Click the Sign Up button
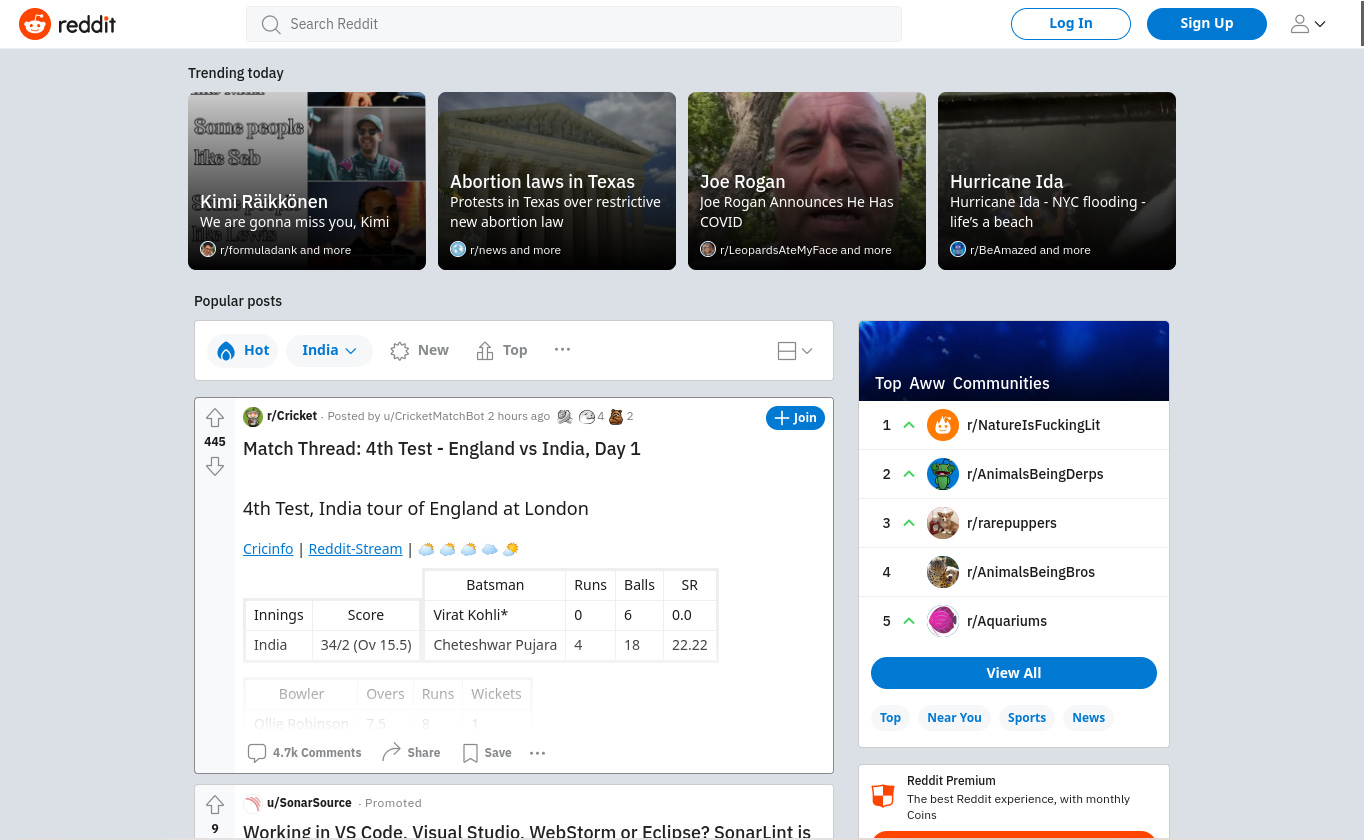The image size is (1364, 840). (x=1207, y=24)
